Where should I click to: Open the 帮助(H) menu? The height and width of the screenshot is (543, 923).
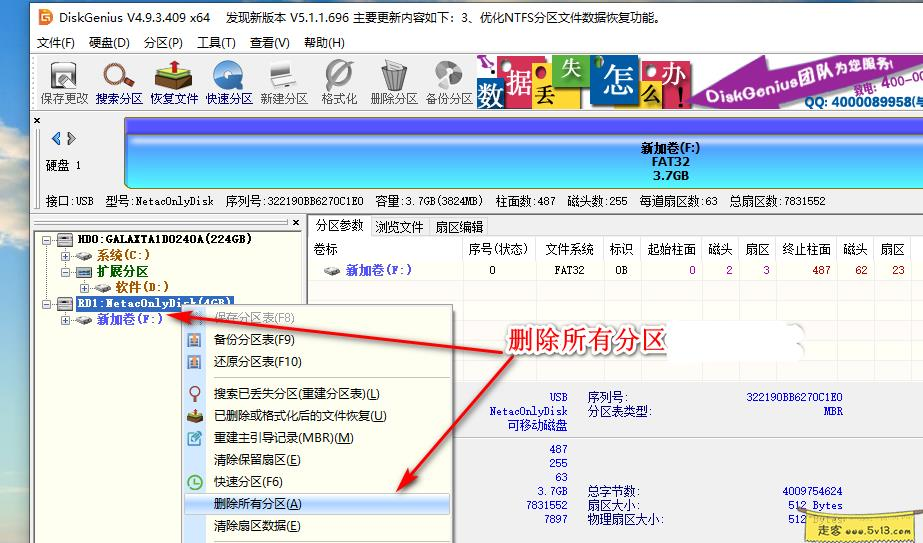pos(324,42)
